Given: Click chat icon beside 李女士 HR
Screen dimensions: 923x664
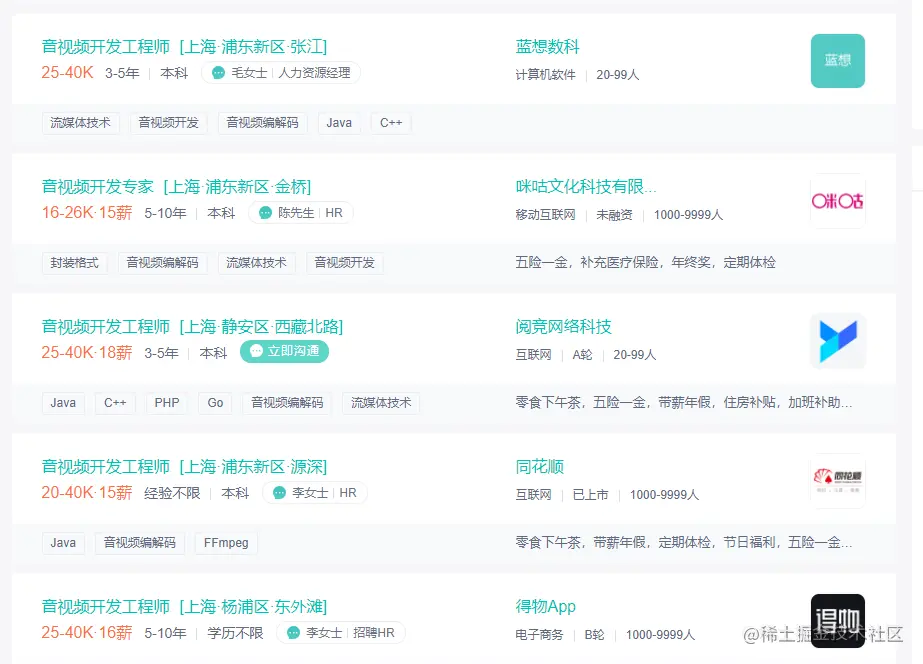Looking at the screenshot, I should click(280, 493).
